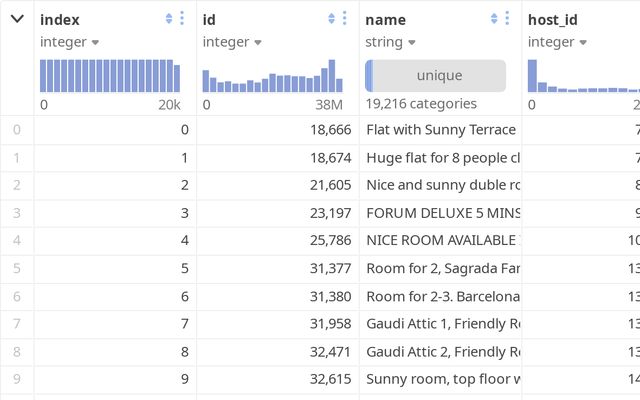This screenshot has height=400, width=640.
Task: Select id cell 18,674
Action: pyautogui.click(x=278, y=158)
